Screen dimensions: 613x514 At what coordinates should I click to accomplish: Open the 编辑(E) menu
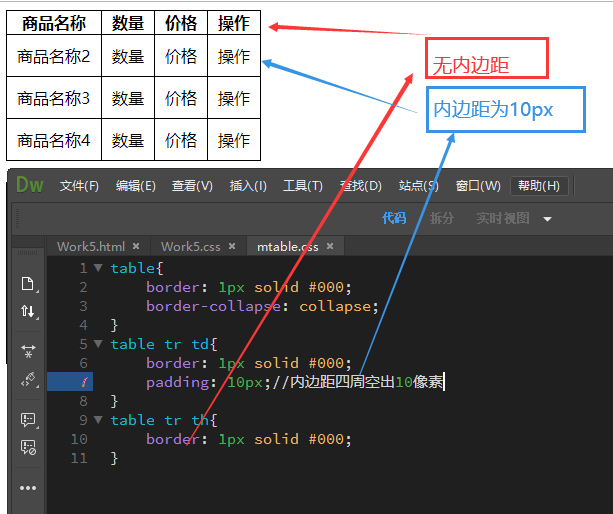pos(136,186)
